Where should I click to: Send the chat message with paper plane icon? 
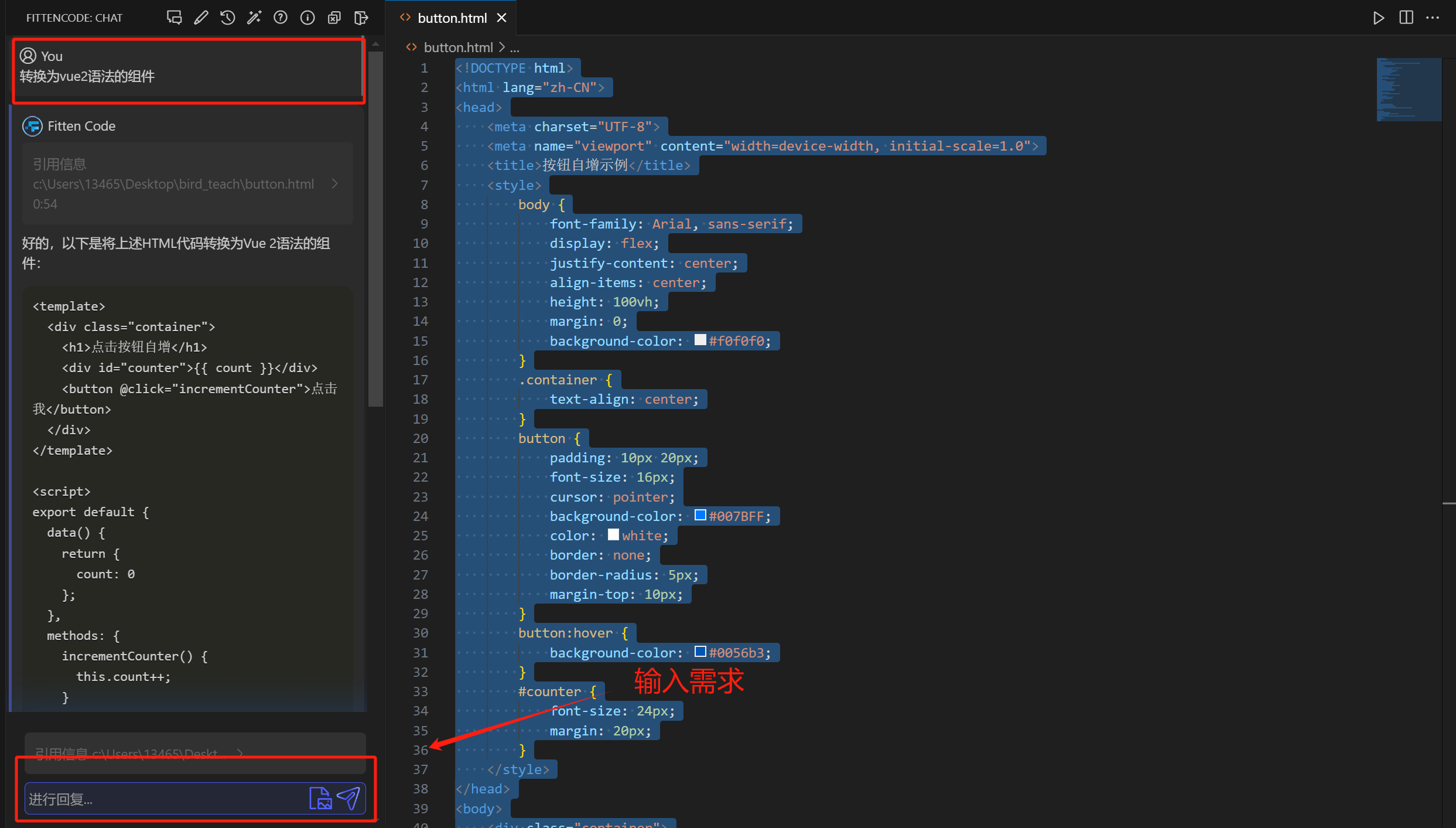[349, 798]
